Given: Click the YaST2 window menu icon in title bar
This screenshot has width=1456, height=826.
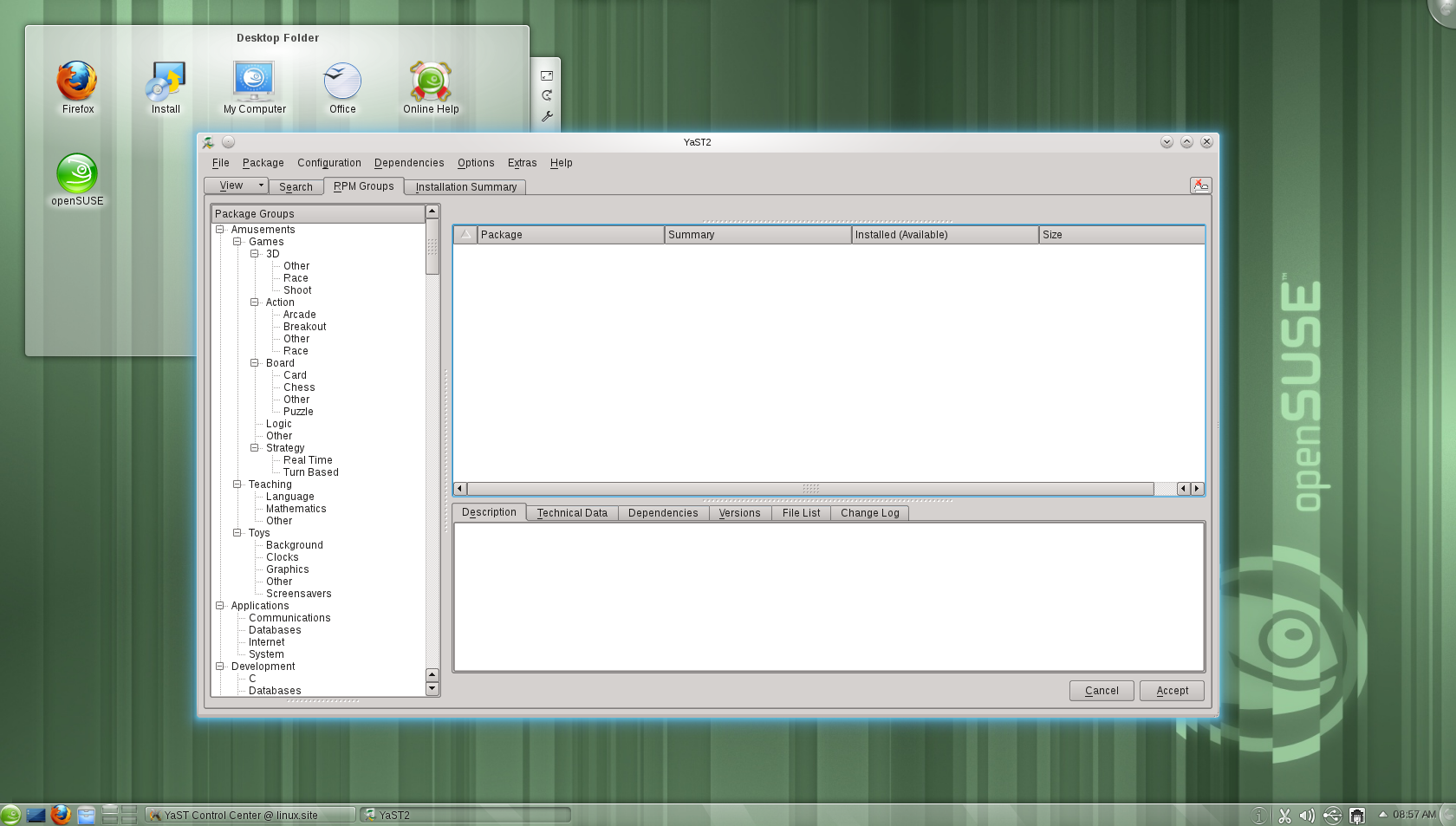Looking at the screenshot, I should 209,142.
